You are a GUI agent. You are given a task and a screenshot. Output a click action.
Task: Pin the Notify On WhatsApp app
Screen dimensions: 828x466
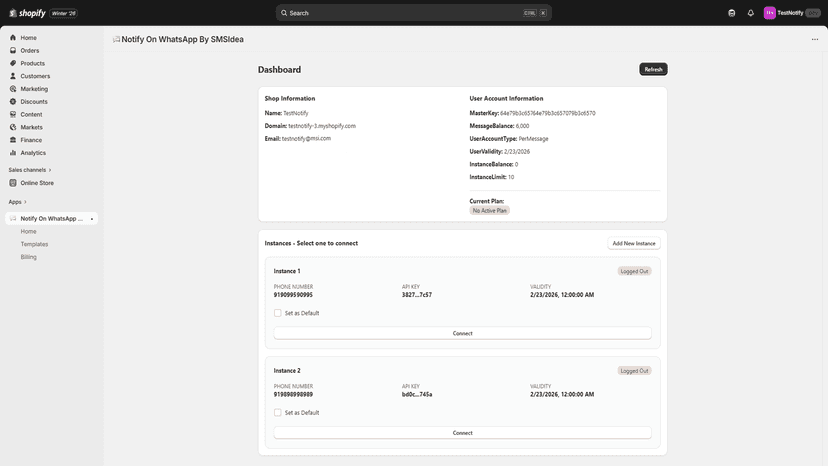92,219
